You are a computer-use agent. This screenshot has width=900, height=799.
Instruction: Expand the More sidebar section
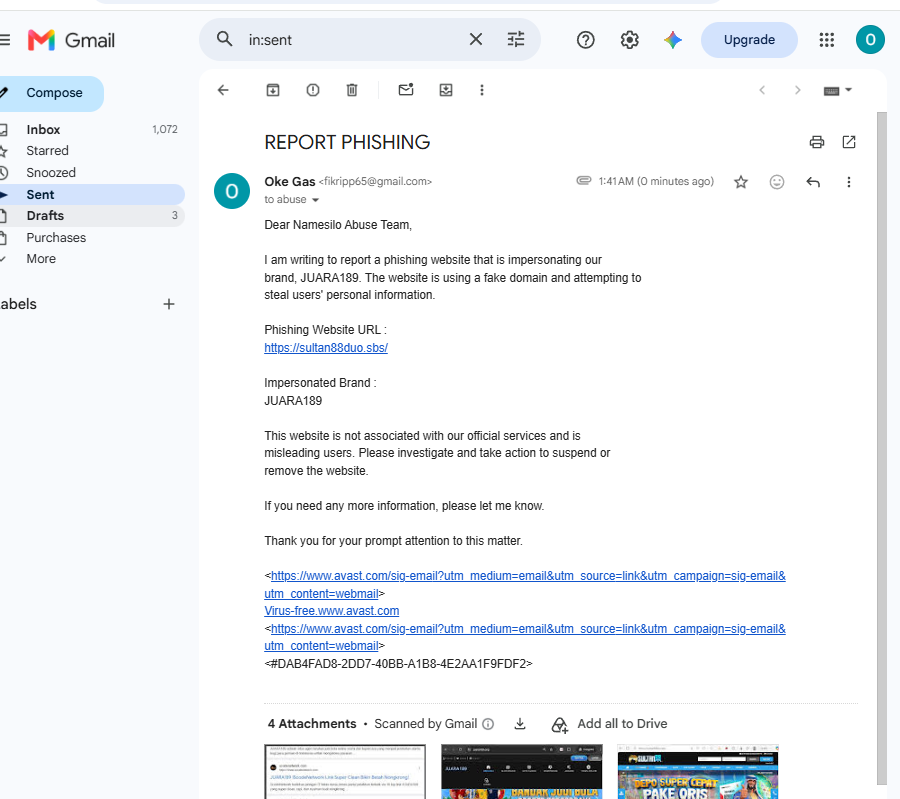coord(41,259)
